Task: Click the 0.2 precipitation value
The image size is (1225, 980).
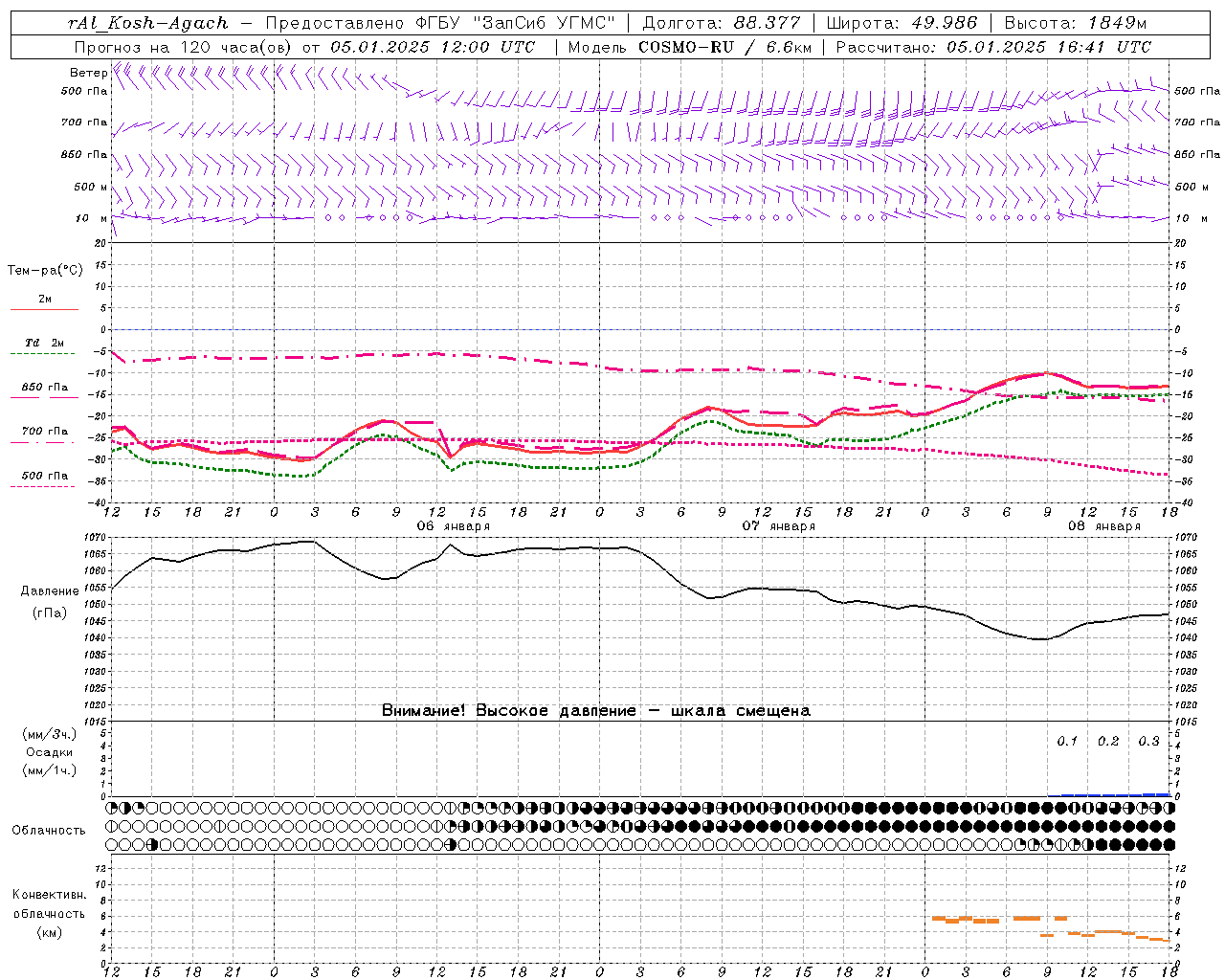Action: coord(1108,742)
